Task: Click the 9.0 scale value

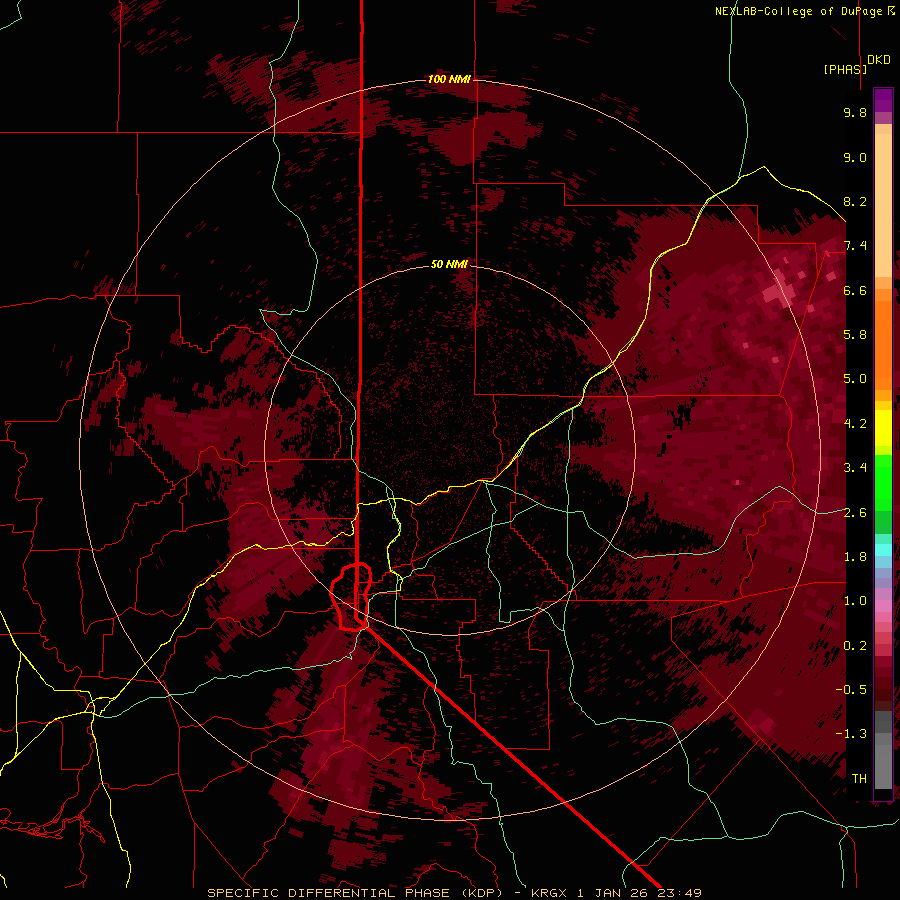Action: pyautogui.click(x=855, y=157)
